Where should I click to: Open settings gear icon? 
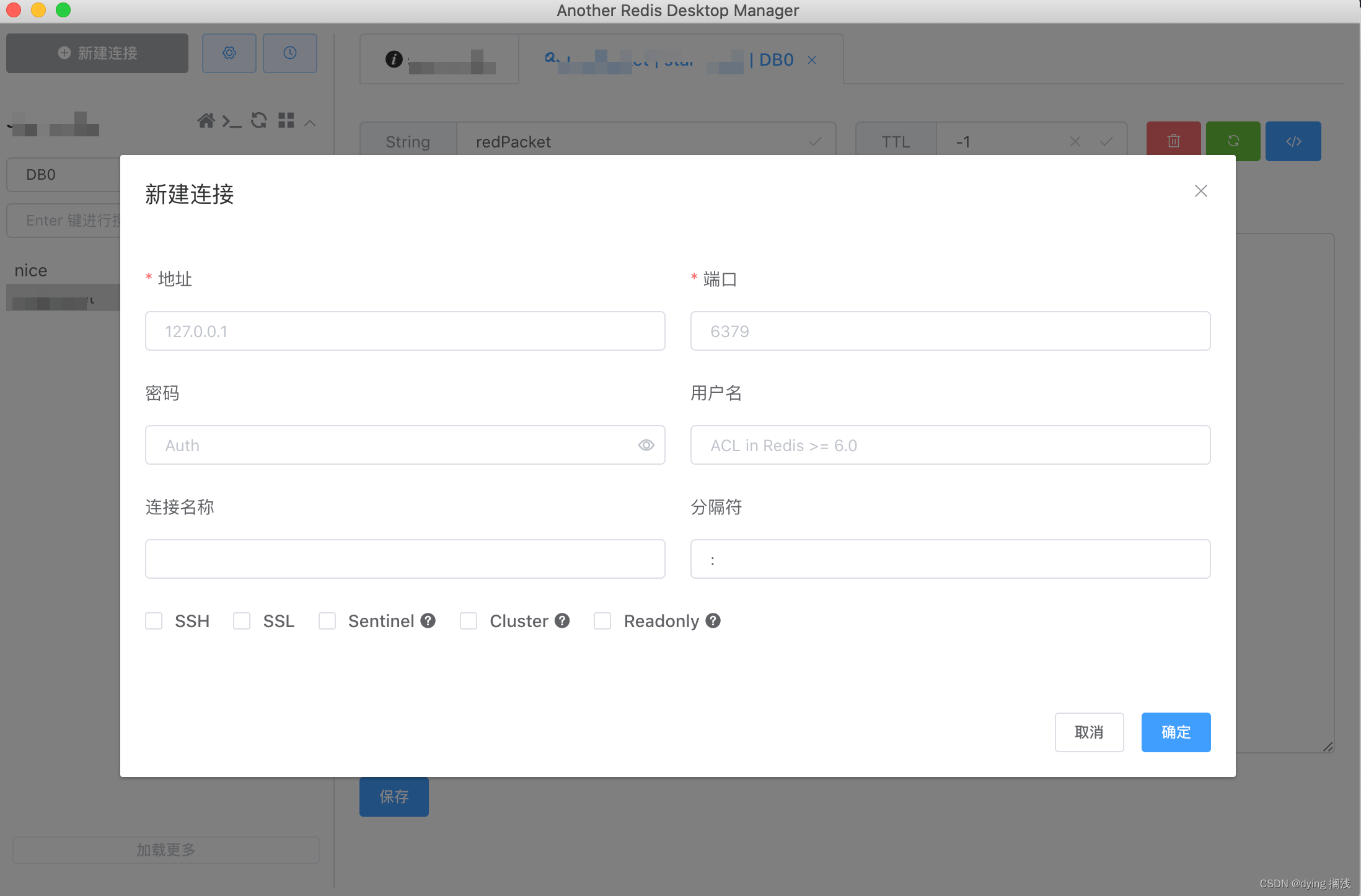click(229, 53)
